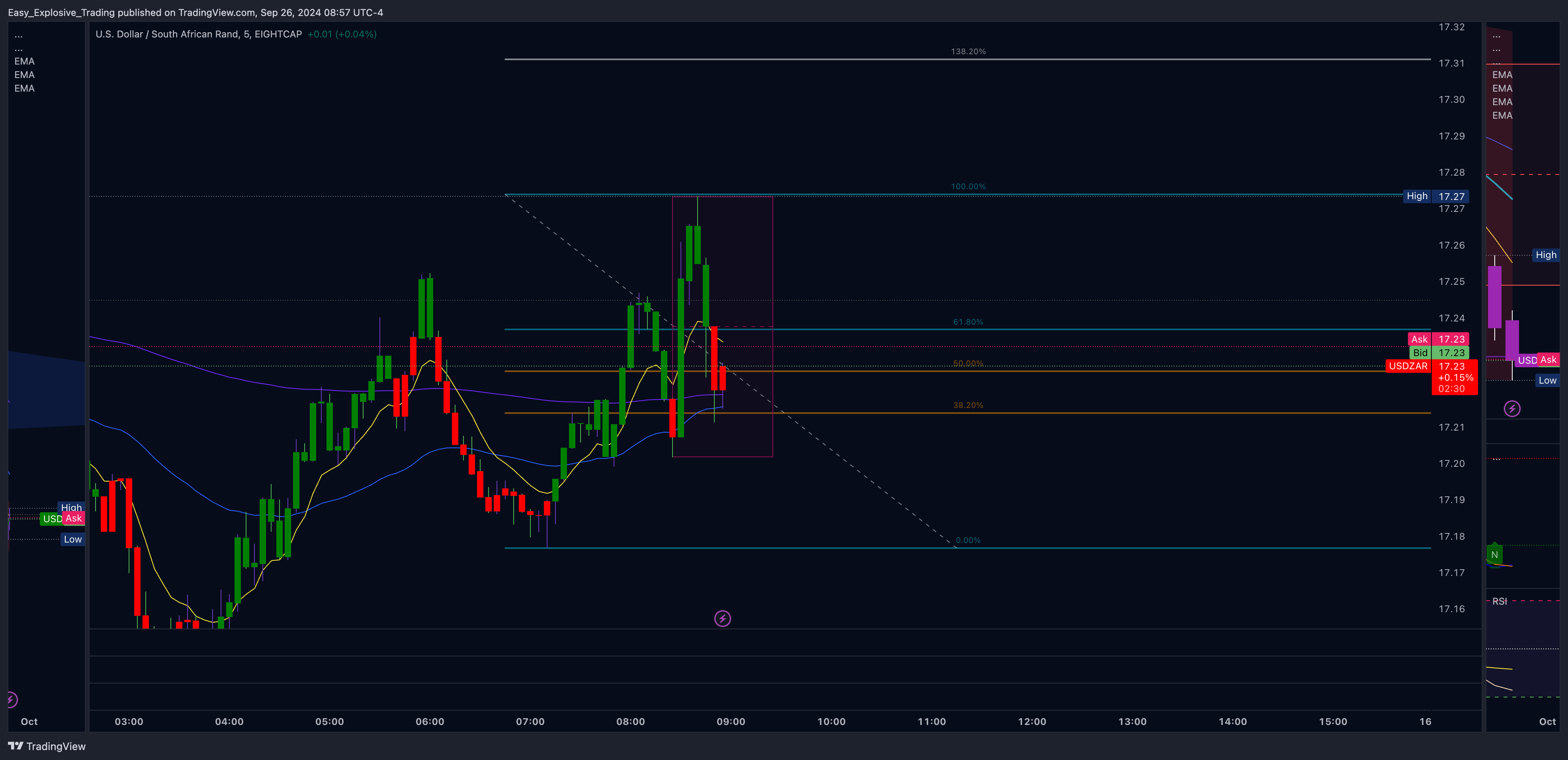Image resolution: width=1568 pixels, height=760 pixels.
Task: Click the Oct label under the right chart
Action: point(1546,722)
